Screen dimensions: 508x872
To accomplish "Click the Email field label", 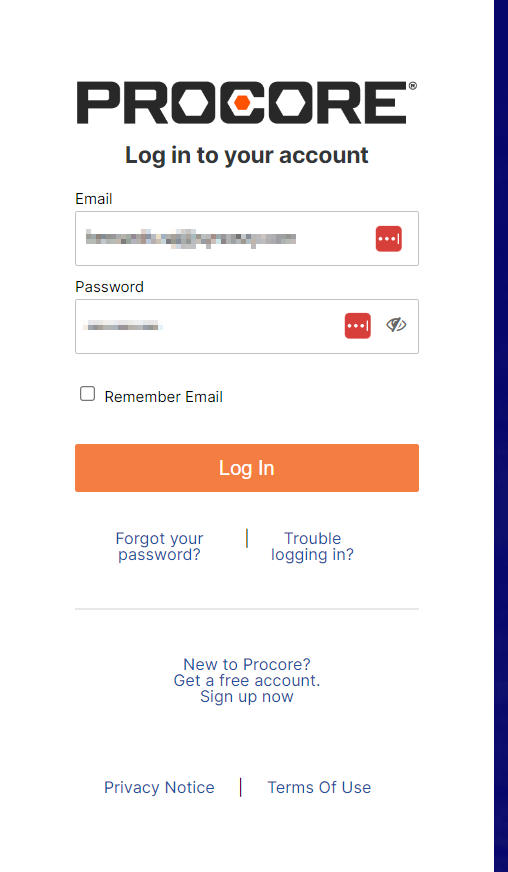I will tap(93, 199).
